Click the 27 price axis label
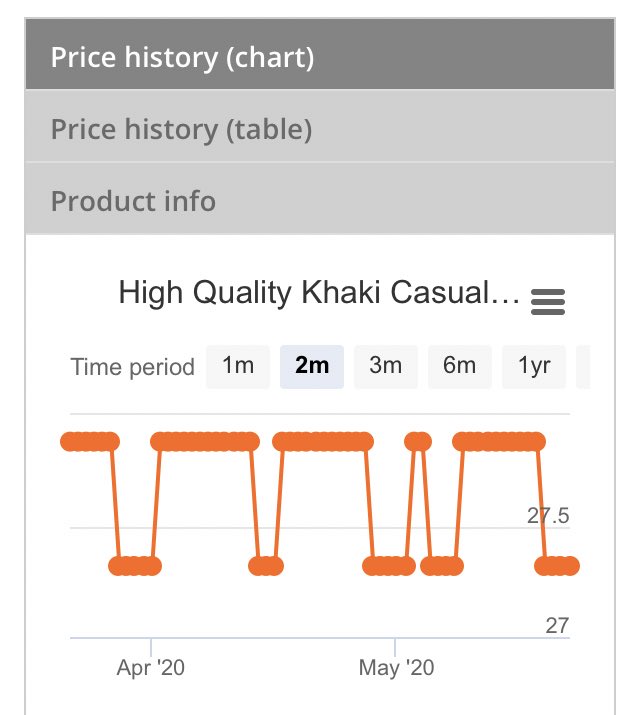 click(557, 626)
